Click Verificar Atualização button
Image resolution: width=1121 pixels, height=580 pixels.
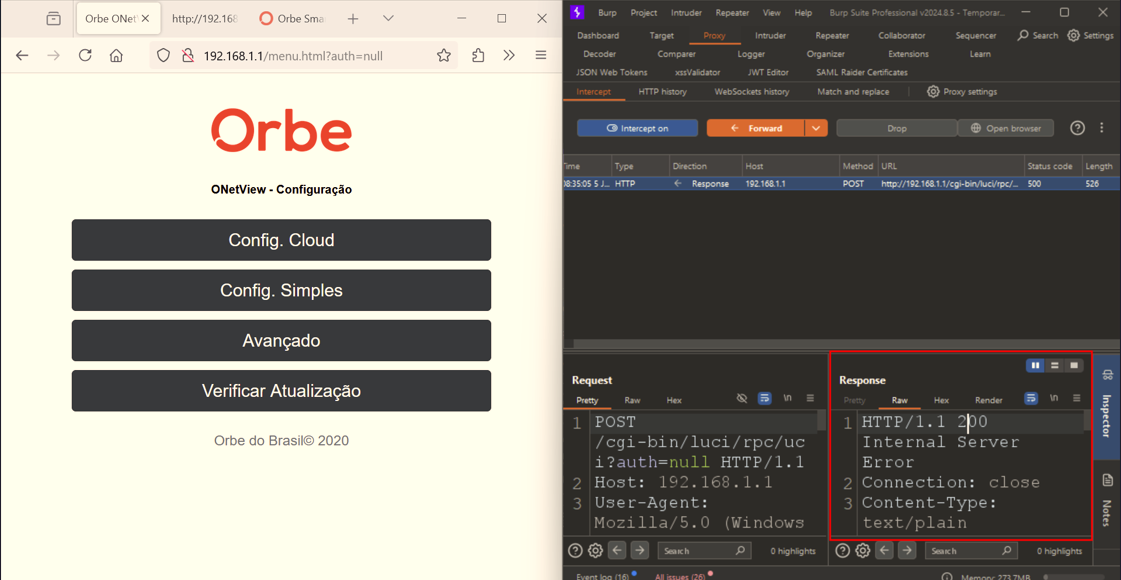click(x=281, y=391)
